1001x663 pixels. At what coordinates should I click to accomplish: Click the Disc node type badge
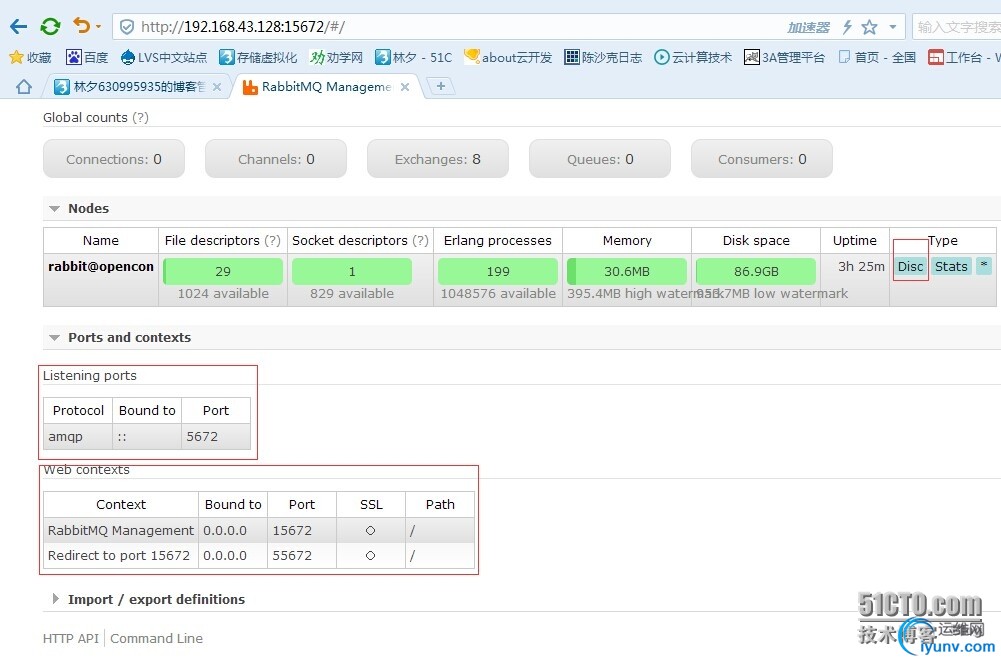pyautogui.click(x=910, y=266)
